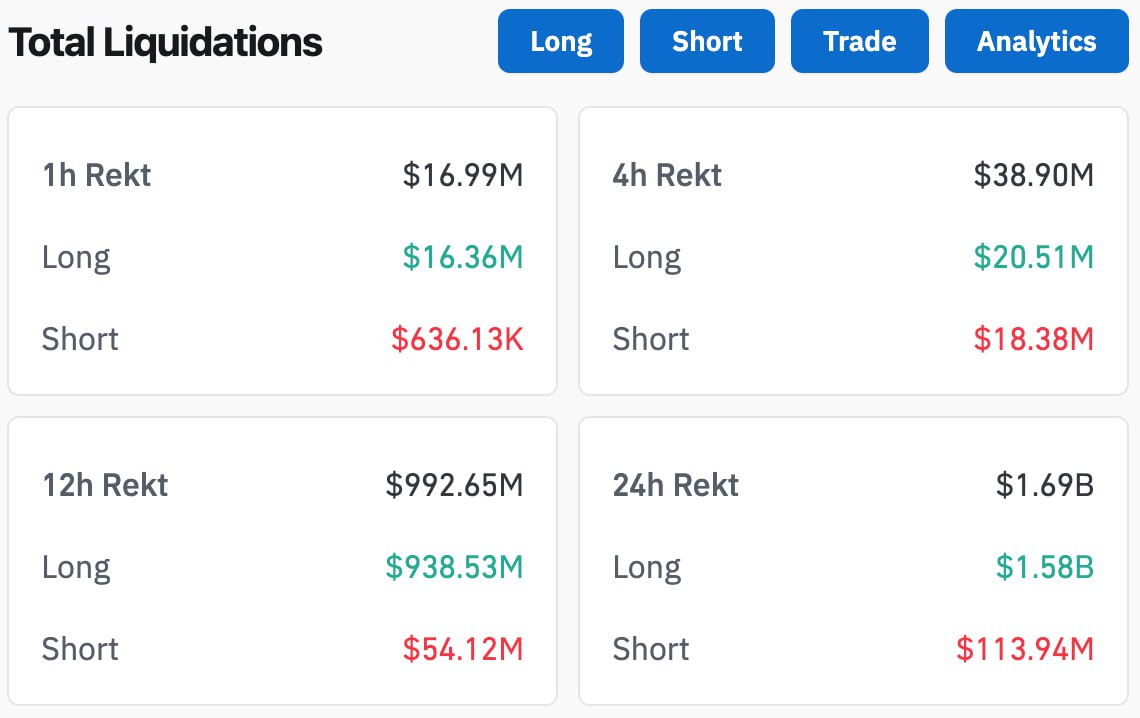
Task: Click the Total Liquidations heading
Action: click(165, 43)
